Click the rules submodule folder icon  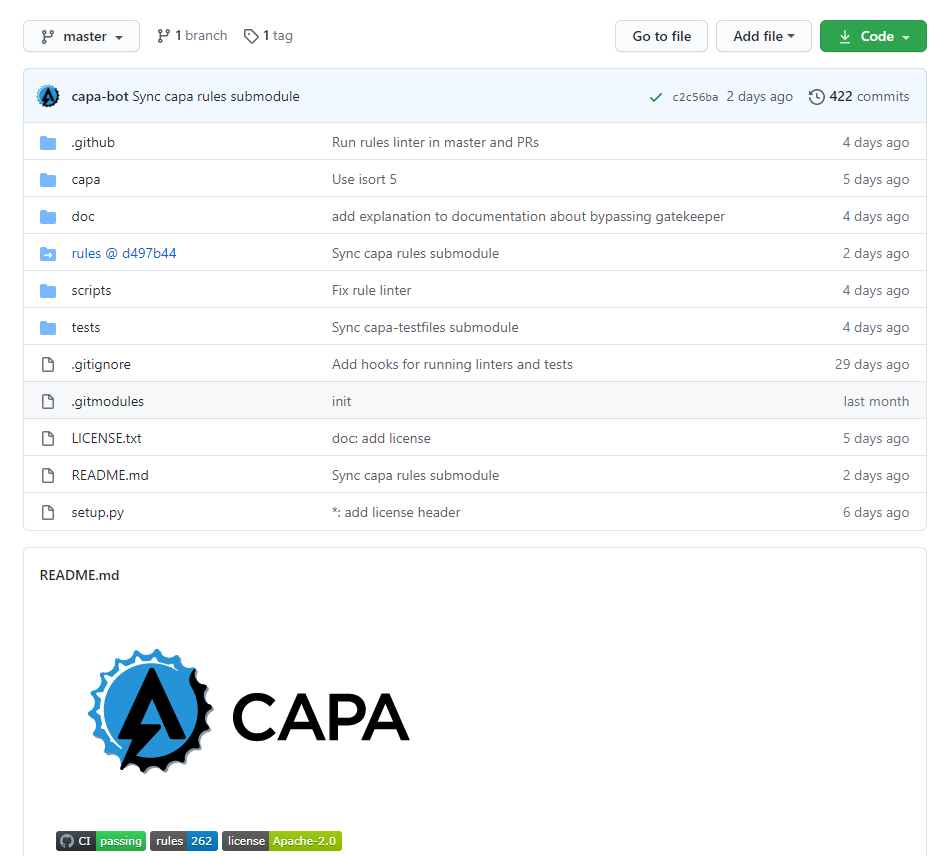(x=48, y=254)
